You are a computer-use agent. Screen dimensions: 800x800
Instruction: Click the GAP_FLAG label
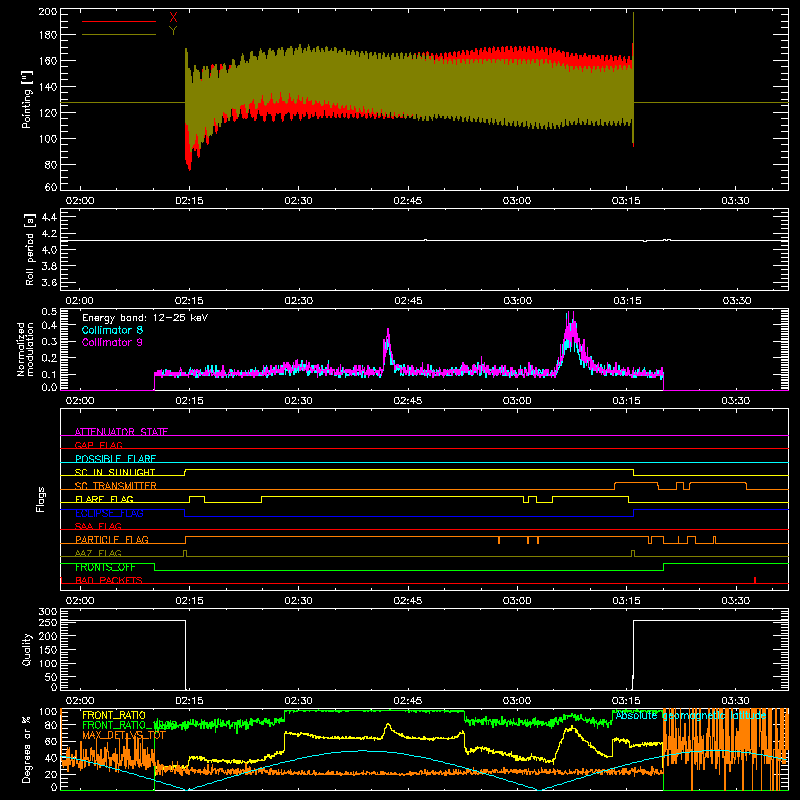click(x=98, y=445)
